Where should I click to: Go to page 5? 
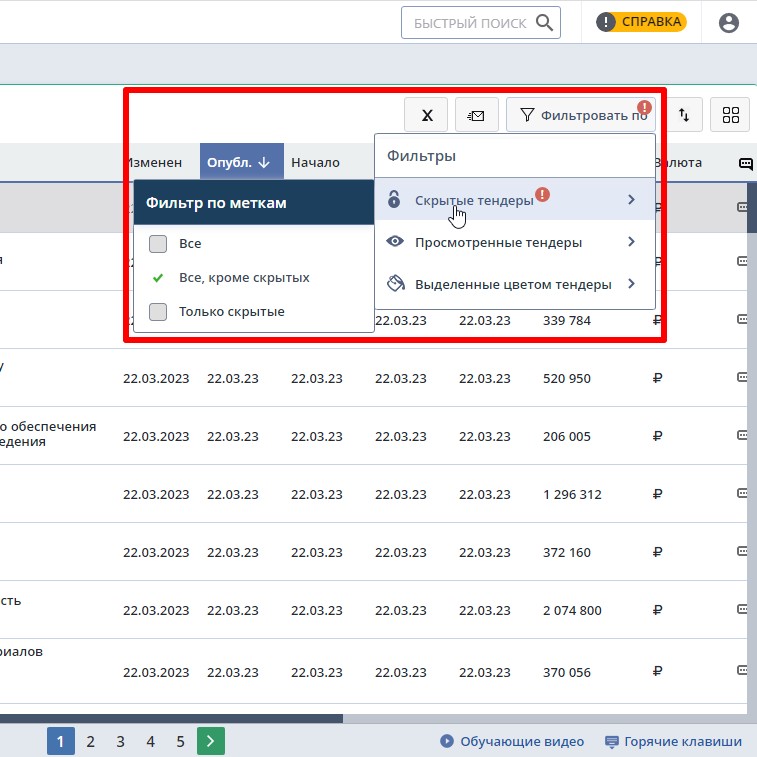coord(180,741)
